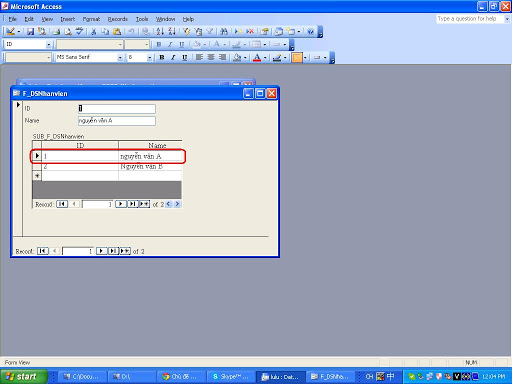Viewport: 512px width, 384px height.
Task: Apply Filter By Selection icon
Action: click(x=187, y=32)
